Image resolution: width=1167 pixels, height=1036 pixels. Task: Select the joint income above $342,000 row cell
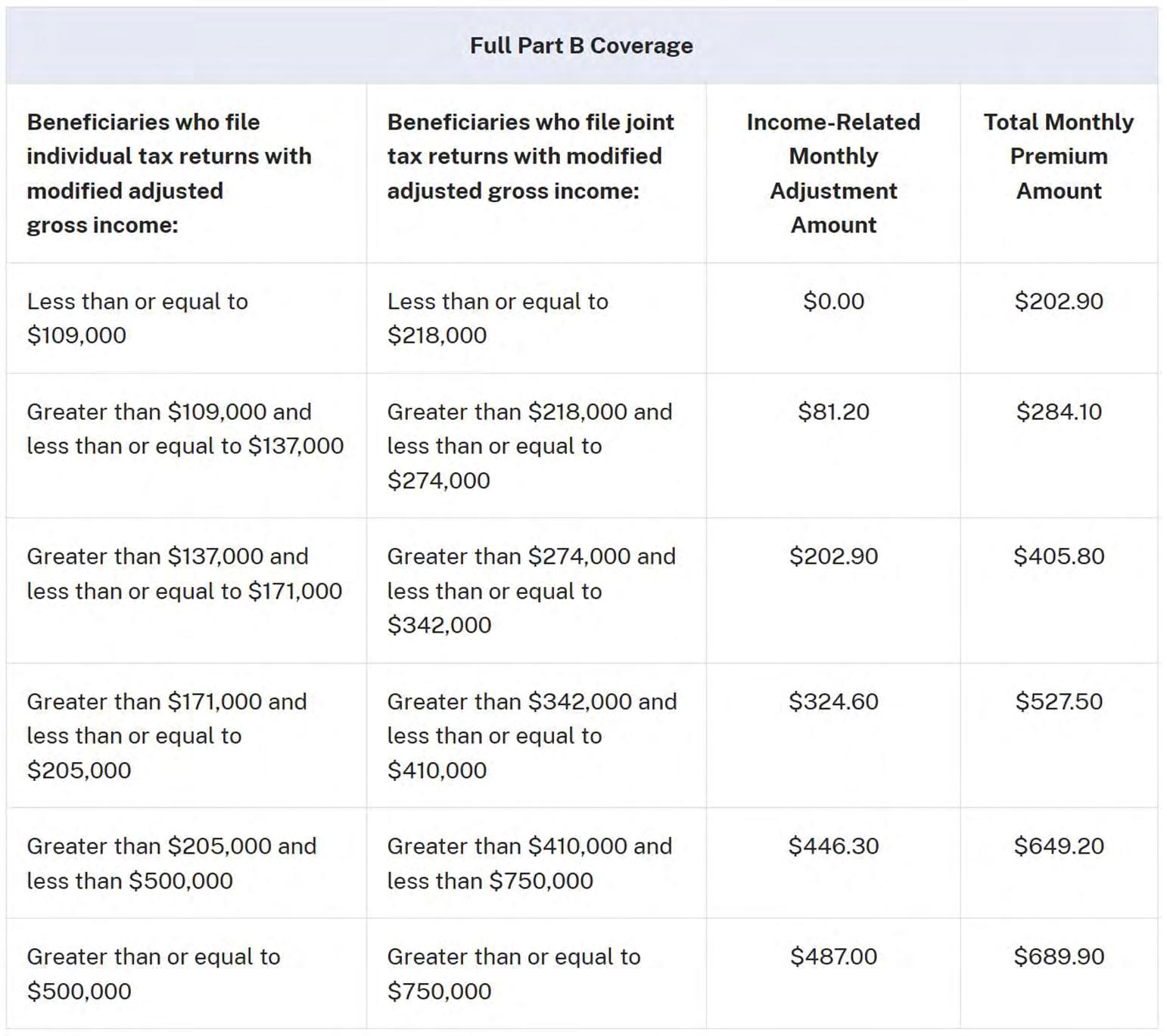click(x=531, y=736)
